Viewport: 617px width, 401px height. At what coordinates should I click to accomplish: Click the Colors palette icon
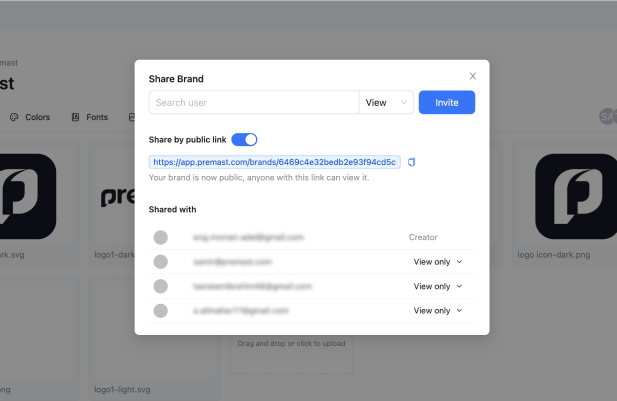pos(14,117)
